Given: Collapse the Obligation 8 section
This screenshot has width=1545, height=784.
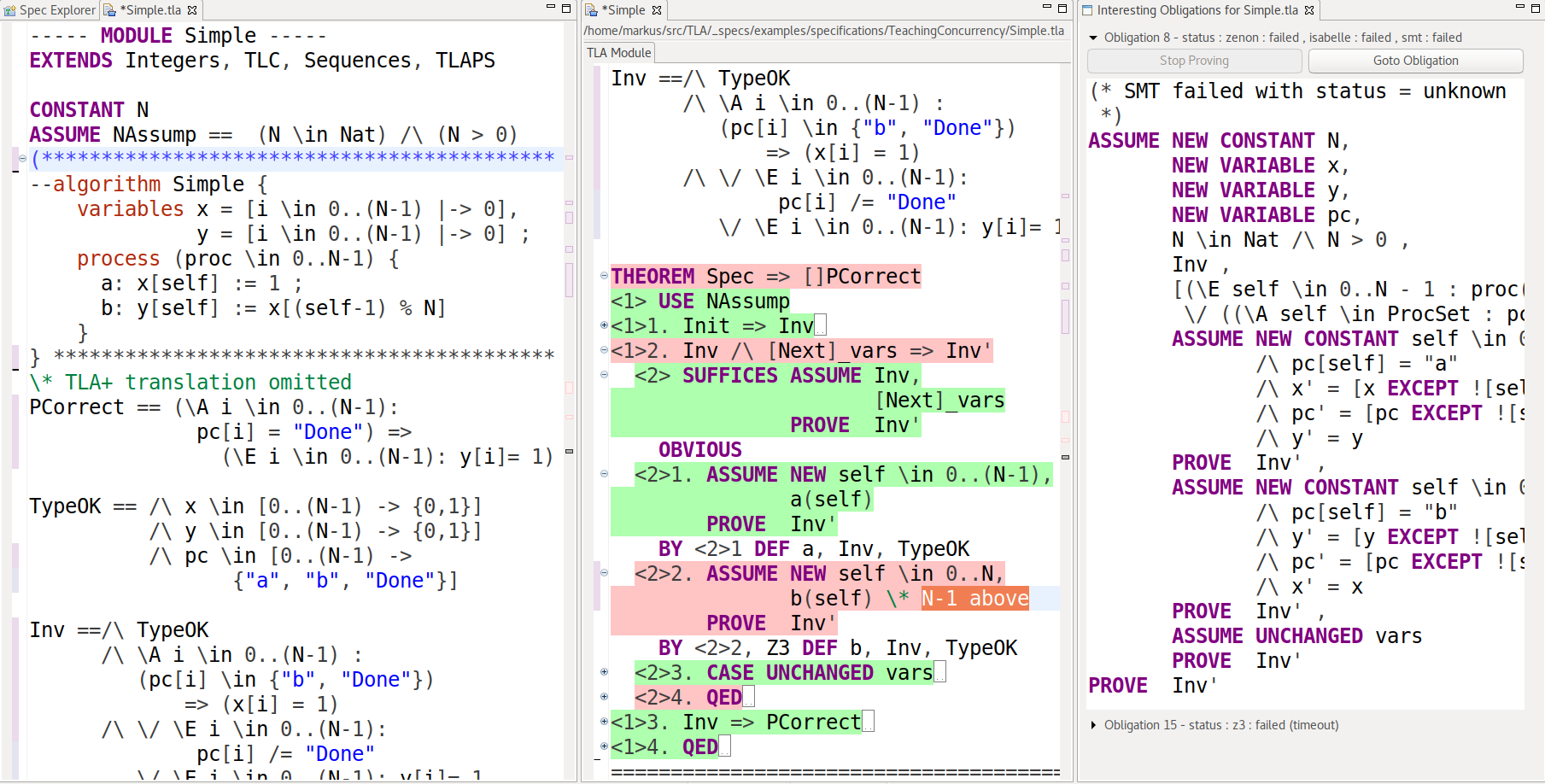Looking at the screenshot, I should [x=1093, y=38].
